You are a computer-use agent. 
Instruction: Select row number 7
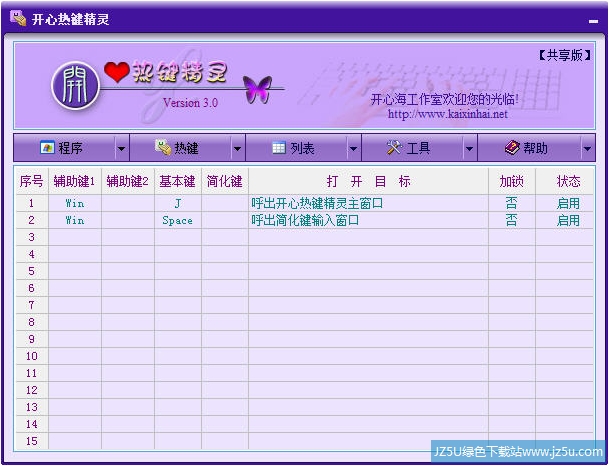pos(31,305)
